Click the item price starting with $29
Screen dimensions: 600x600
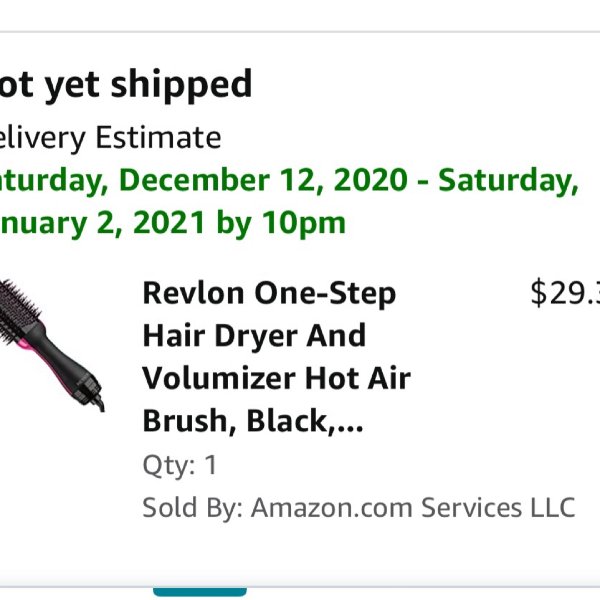click(565, 293)
